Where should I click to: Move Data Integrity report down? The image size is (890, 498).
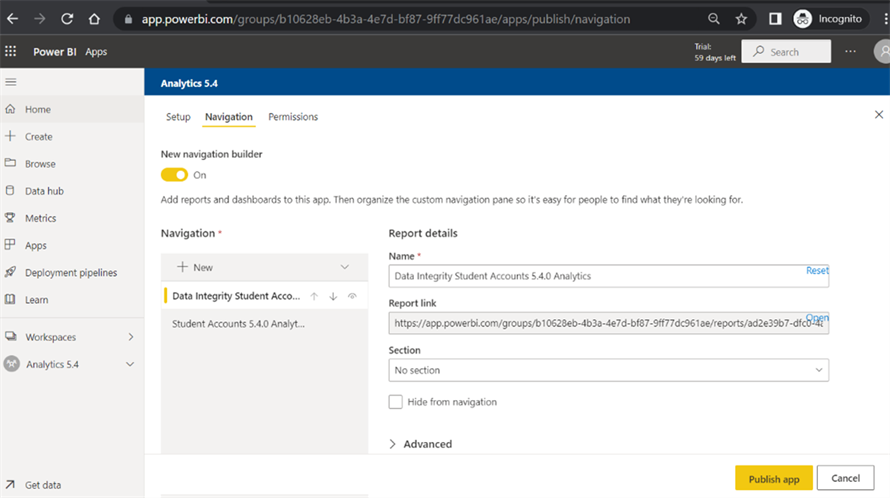(333, 296)
